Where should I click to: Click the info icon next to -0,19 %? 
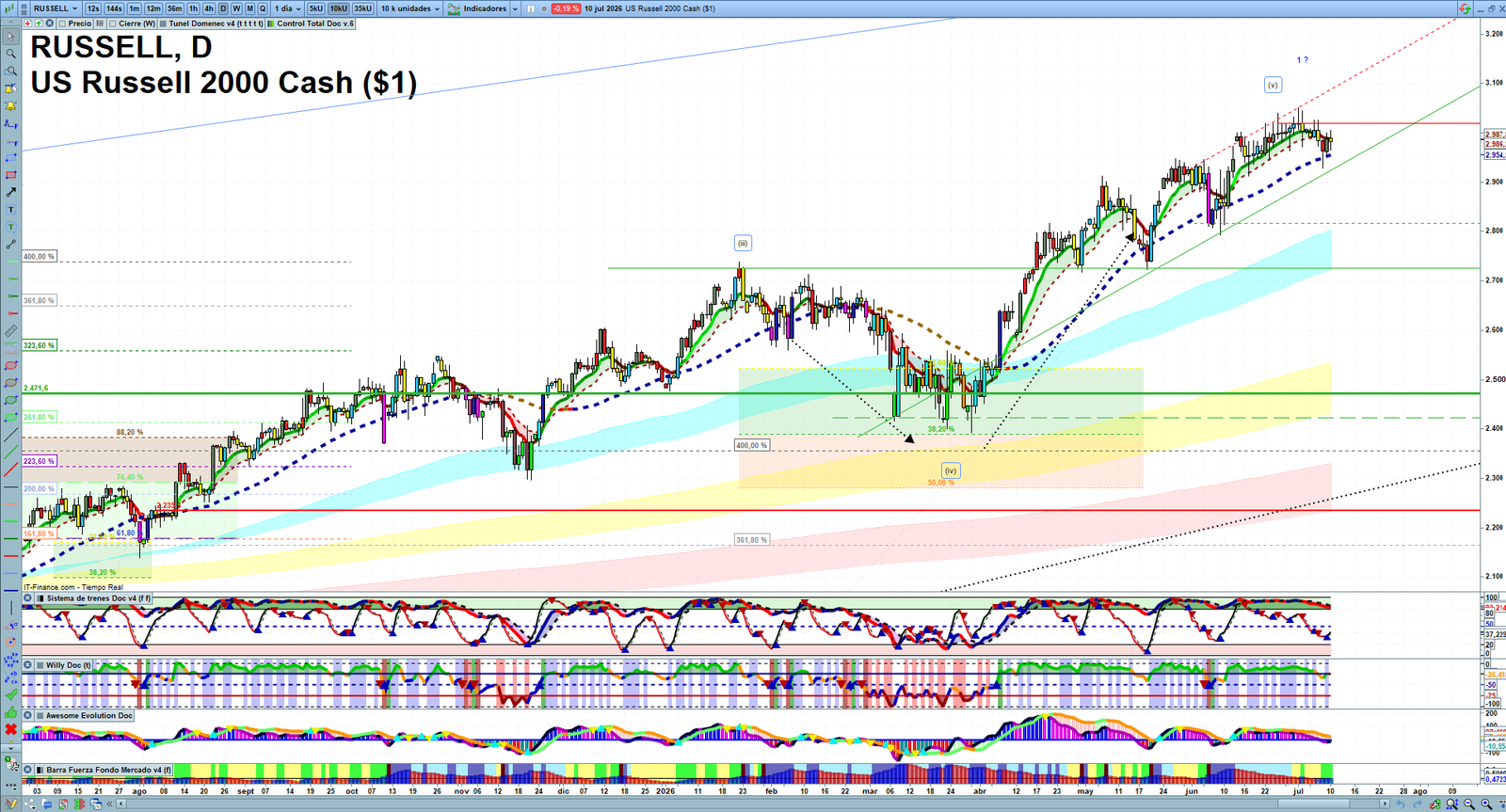point(530,8)
